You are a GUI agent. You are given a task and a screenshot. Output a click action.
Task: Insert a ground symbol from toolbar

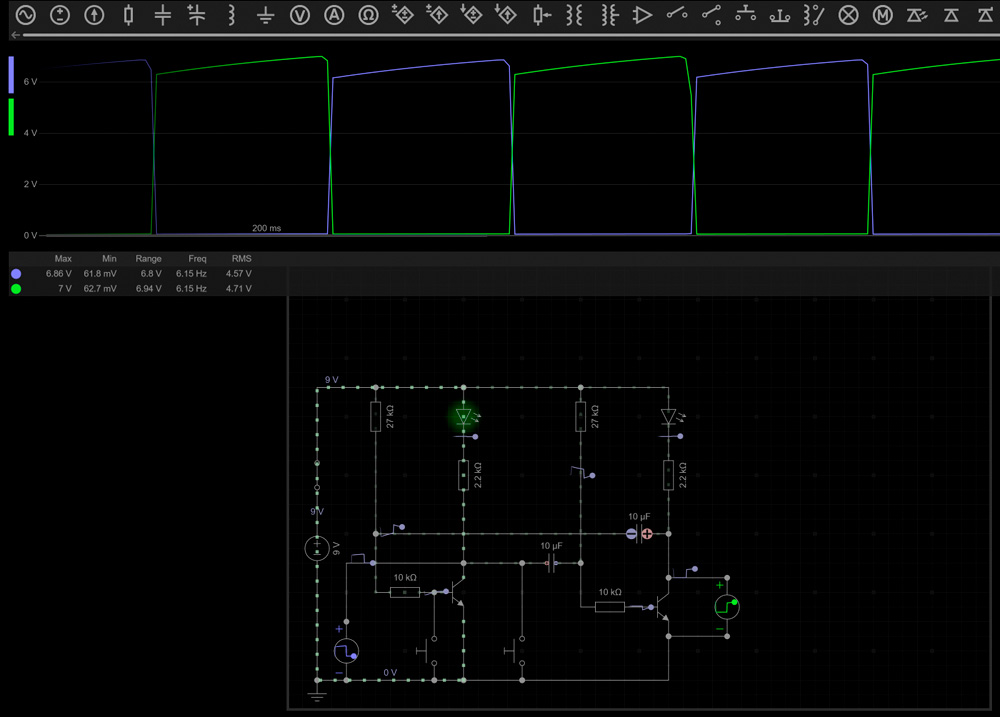(x=265, y=15)
